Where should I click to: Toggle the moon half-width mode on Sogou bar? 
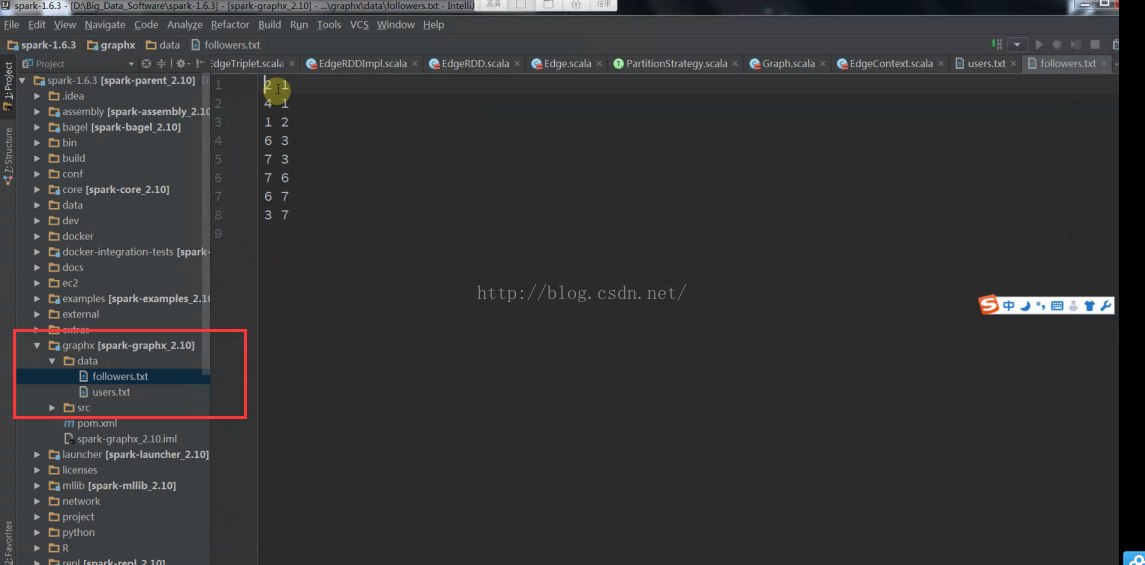click(x=1025, y=306)
